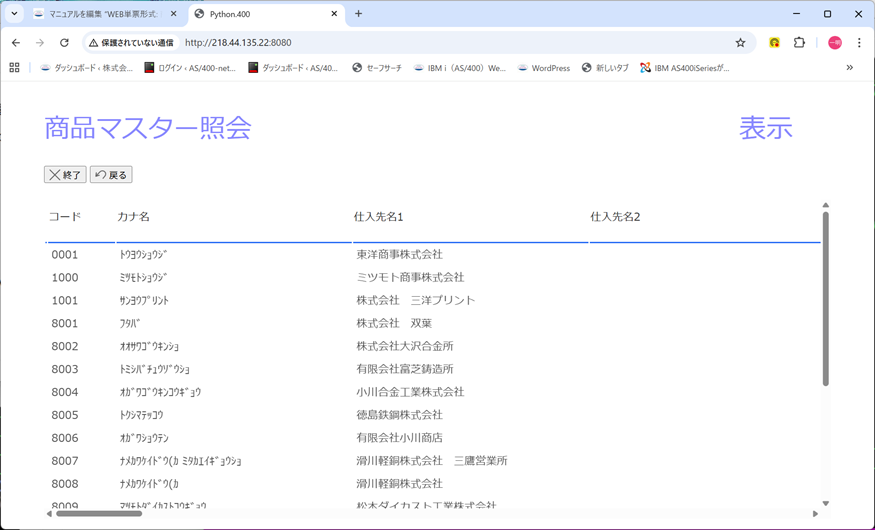The width and height of the screenshot is (875, 530).
Task: Open the browser Extensions puzzle icon
Action: [x=799, y=43]
